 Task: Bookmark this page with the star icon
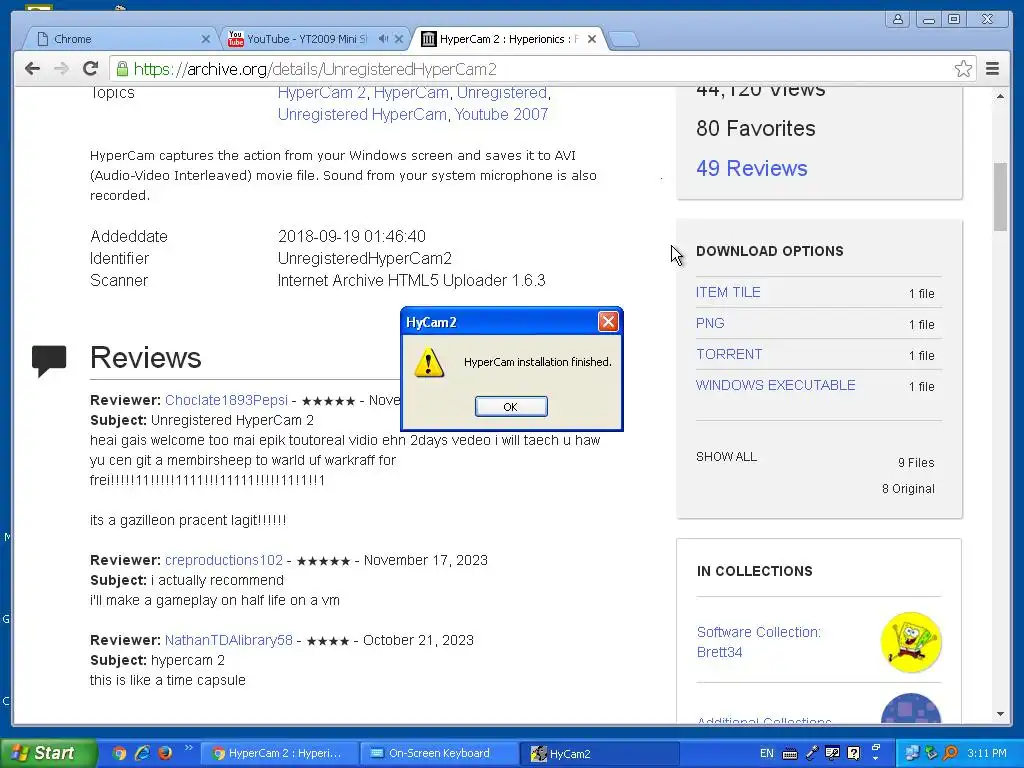[963, 69]
